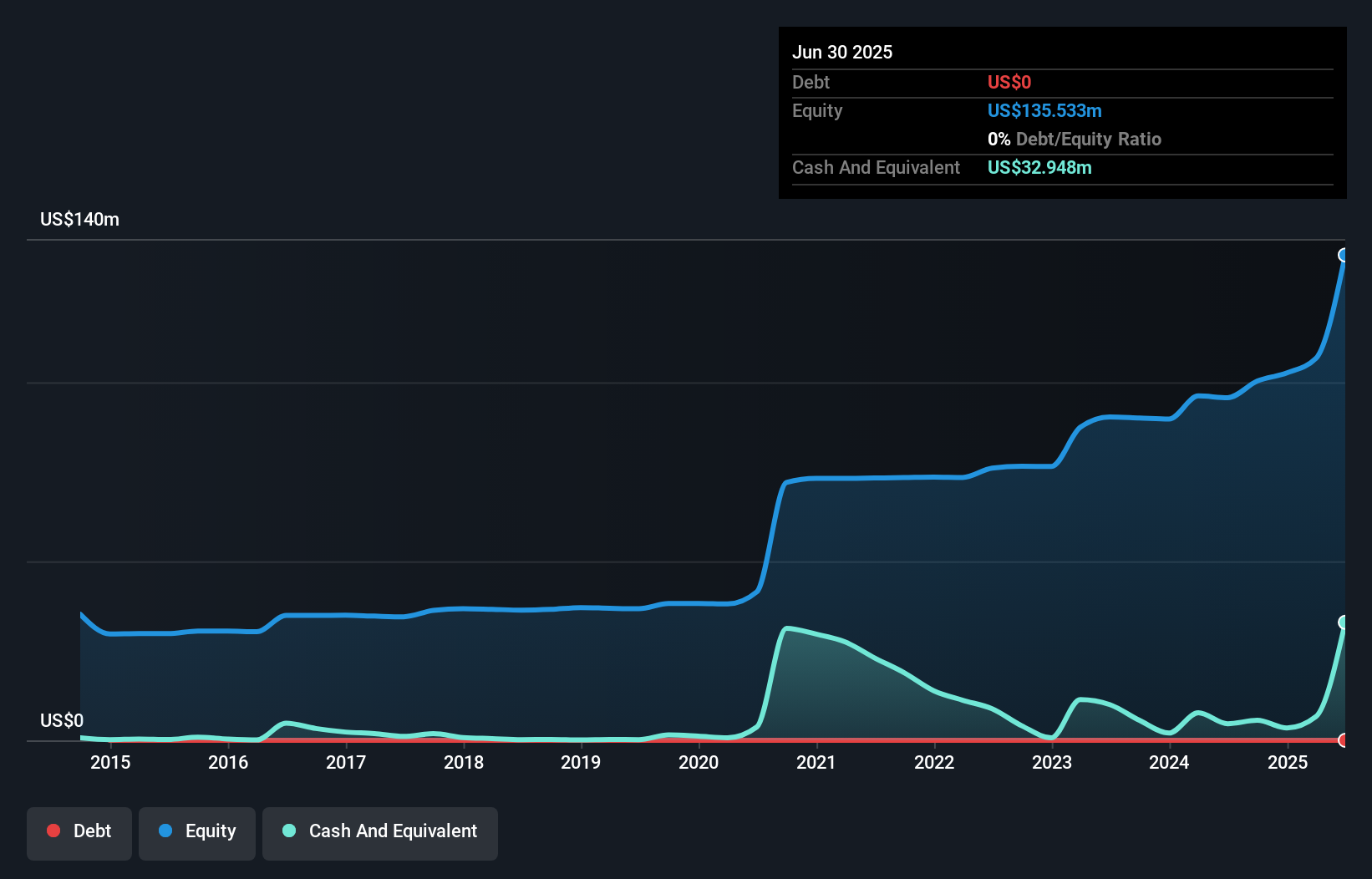This screenshot has height=879, width=1372.
Task: Click the 2024 x-axis label
Action: point(1169,762)
